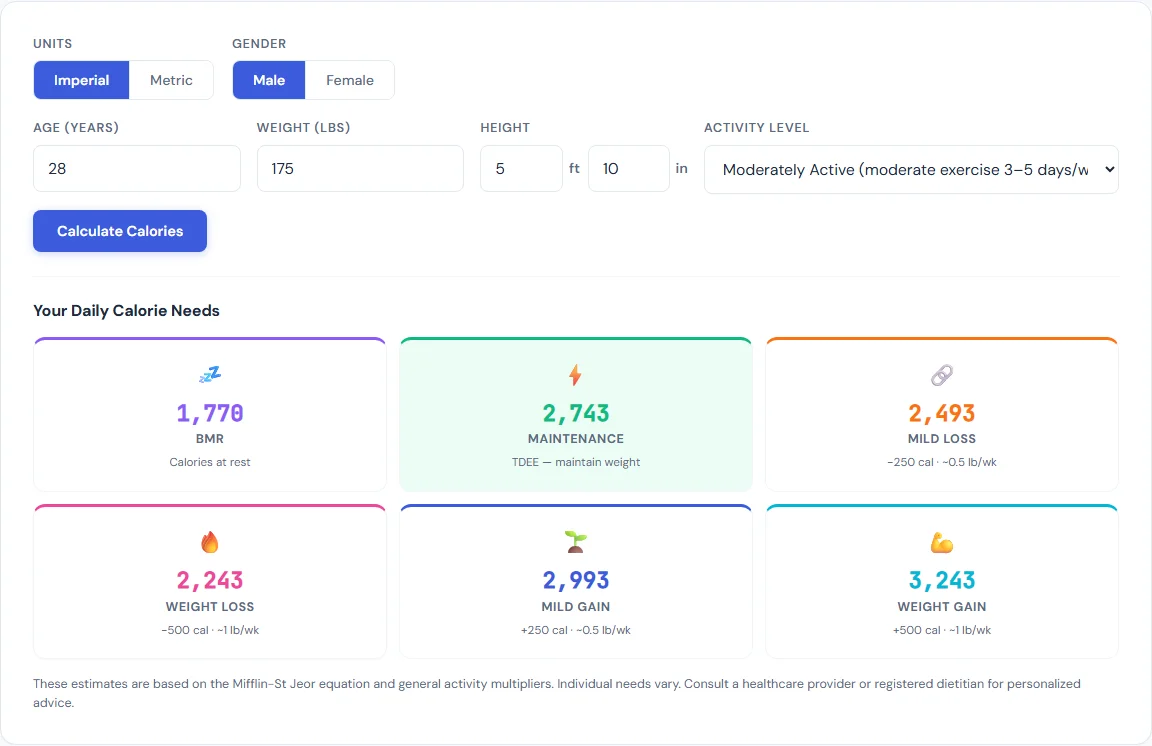The width and height of the screenshot is (1152, 746).
Task: Click the flexed bicep Weight Gain icon
Action: [x=941, y=542]
